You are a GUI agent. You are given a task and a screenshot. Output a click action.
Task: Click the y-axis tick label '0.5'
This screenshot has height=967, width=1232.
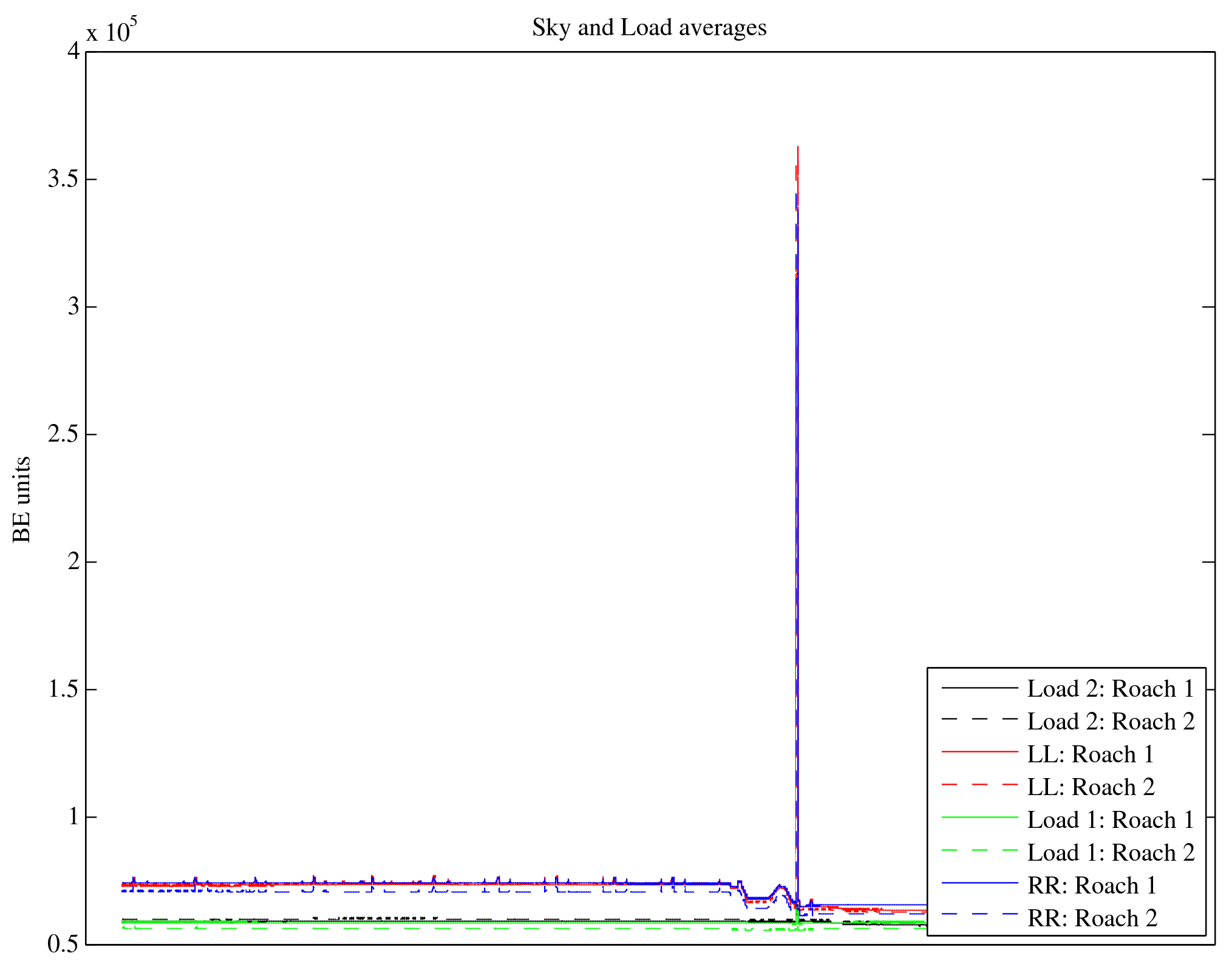coord(63,945)
